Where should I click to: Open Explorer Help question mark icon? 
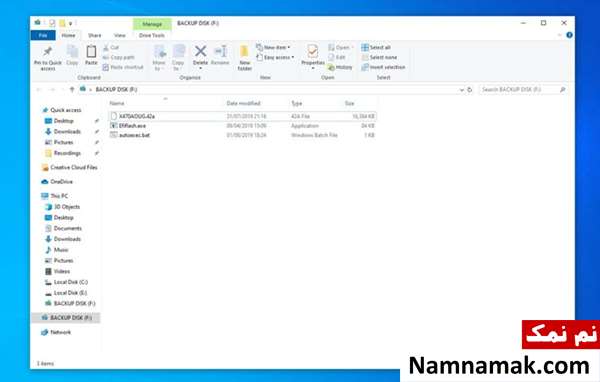click(569, 35)
